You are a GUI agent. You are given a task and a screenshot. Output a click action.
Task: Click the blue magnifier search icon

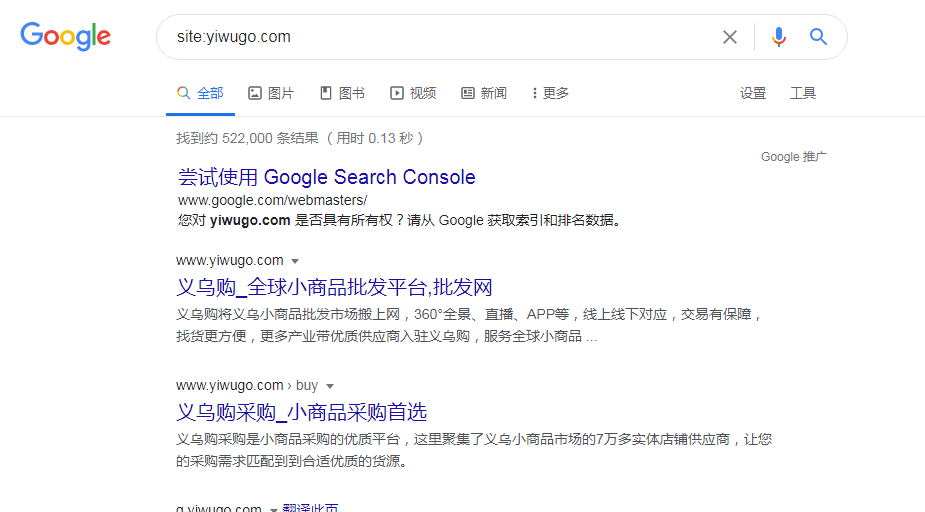coord(819,37)
